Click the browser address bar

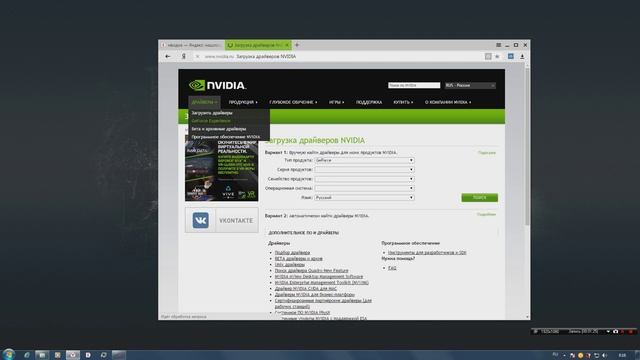pos(339,56)
